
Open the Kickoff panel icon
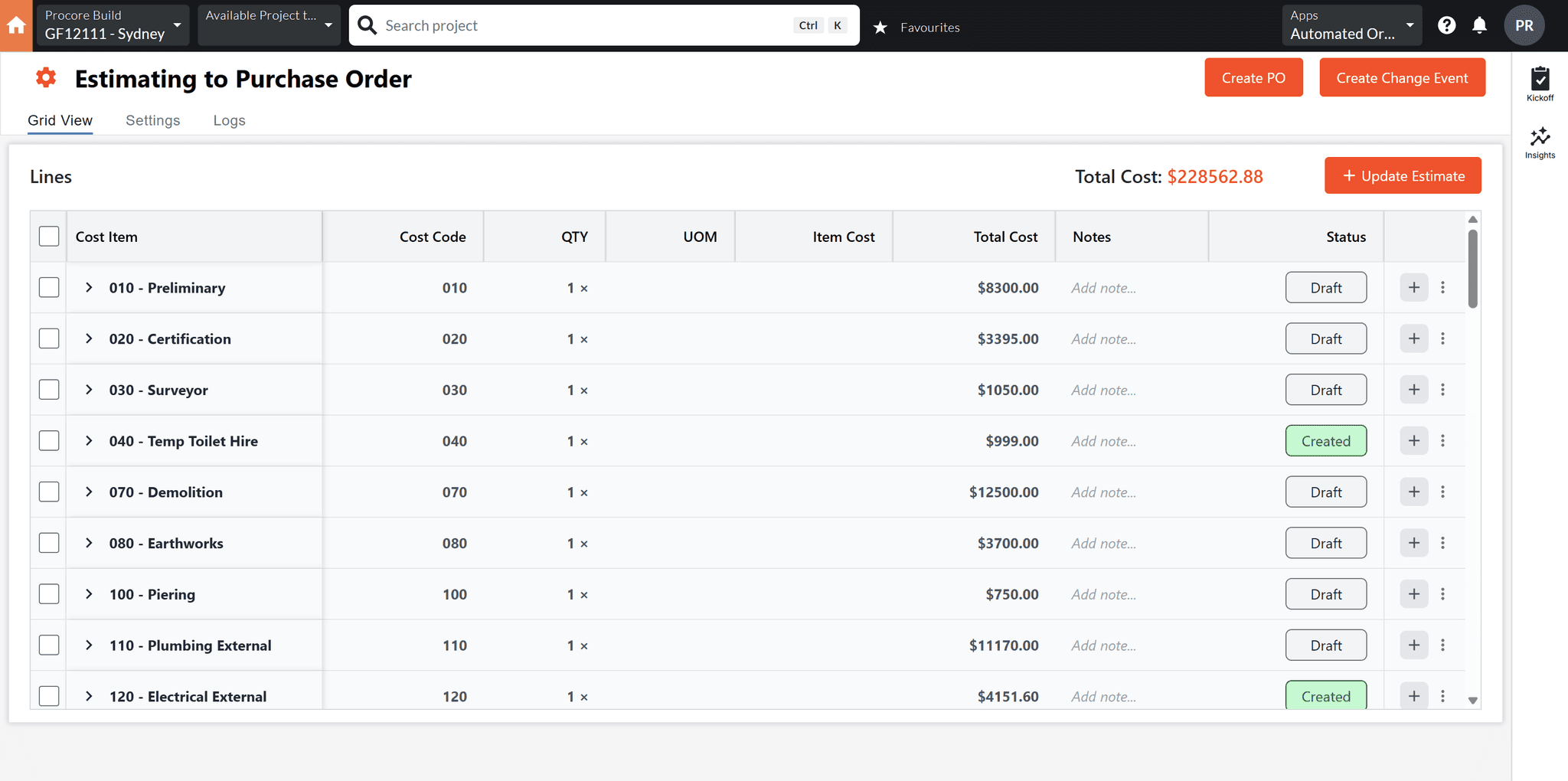[x=1540, y=79]
